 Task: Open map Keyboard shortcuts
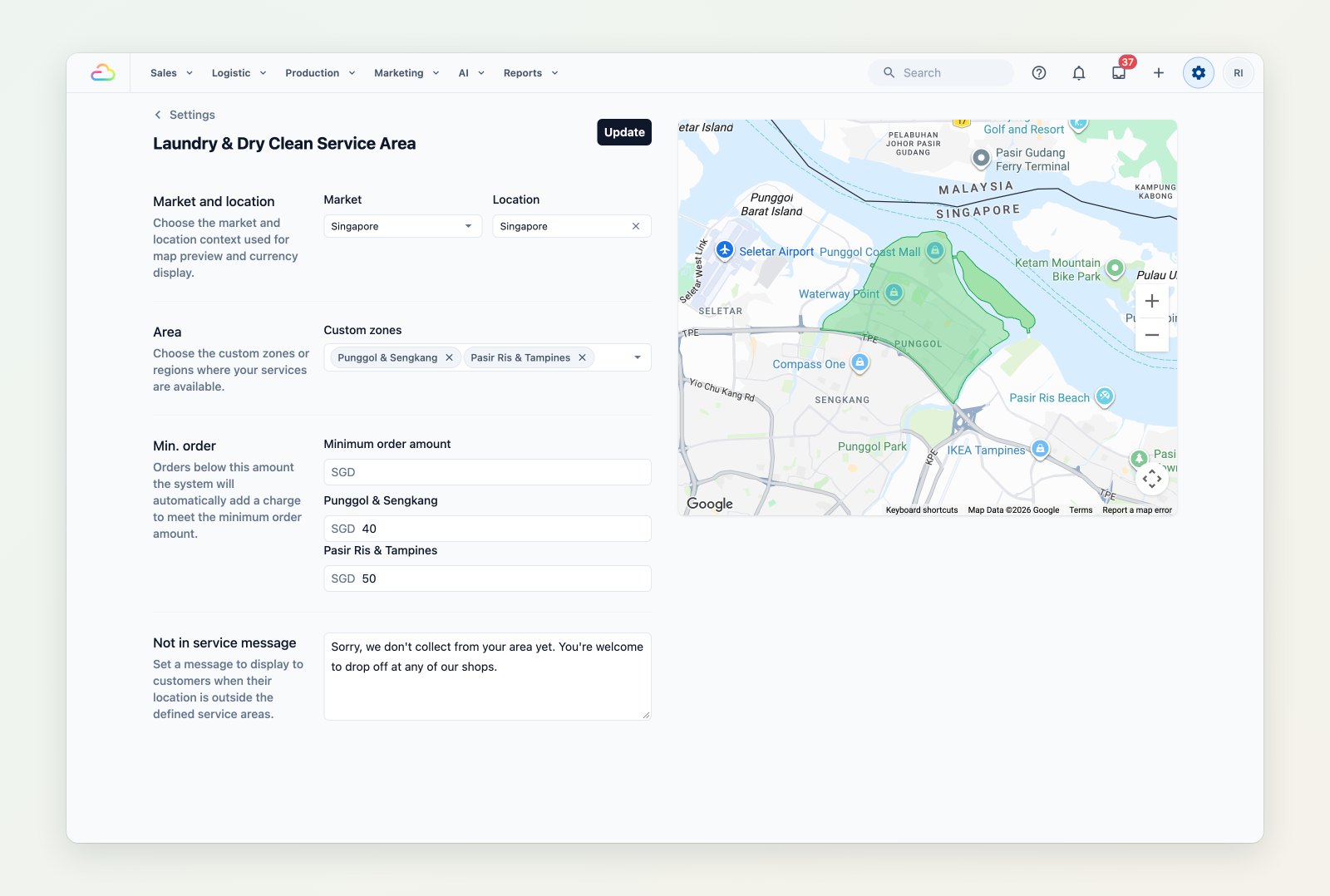922,510
